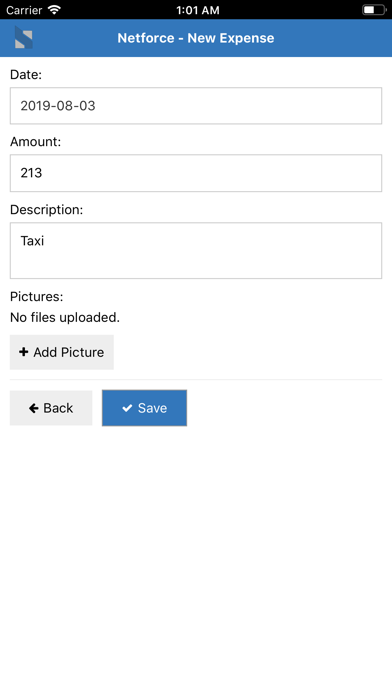Click the plus icon on Add Picture
The height and width of the screenshot is (696, 392).
click(24, 352)
